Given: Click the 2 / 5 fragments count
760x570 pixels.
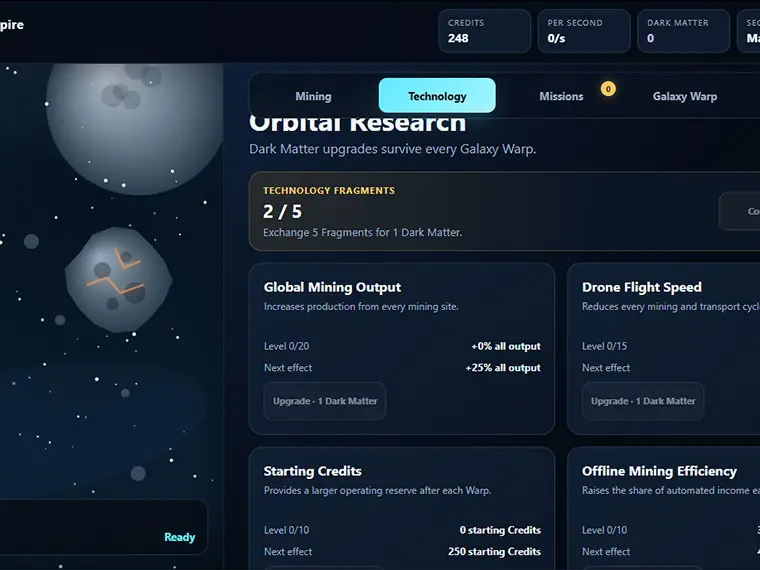Looking at the screenshot, I should click(283, 211).
